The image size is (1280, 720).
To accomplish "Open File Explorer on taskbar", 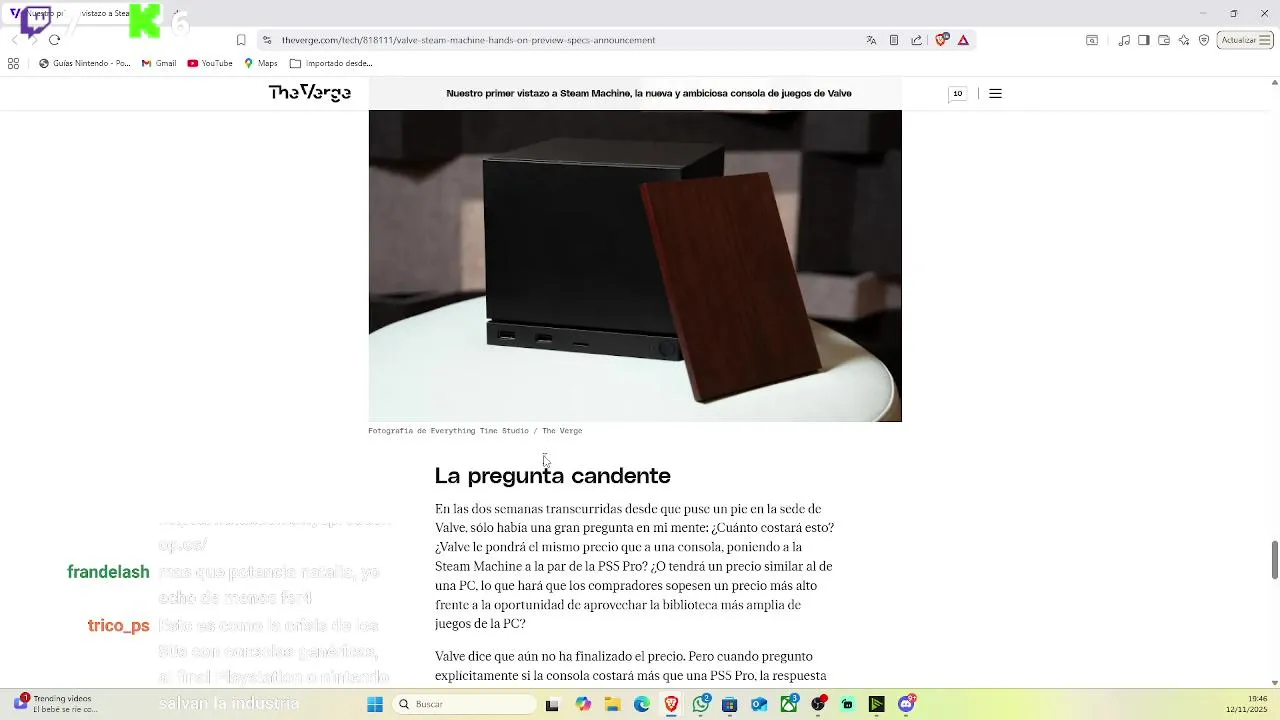I will tap(612, 704).
